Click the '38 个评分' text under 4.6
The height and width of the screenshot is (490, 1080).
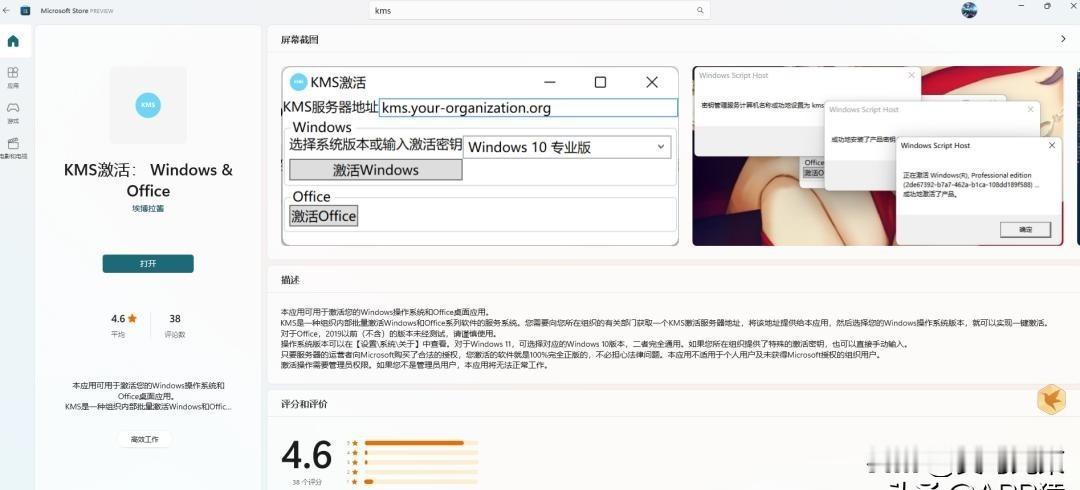[307, 482]
